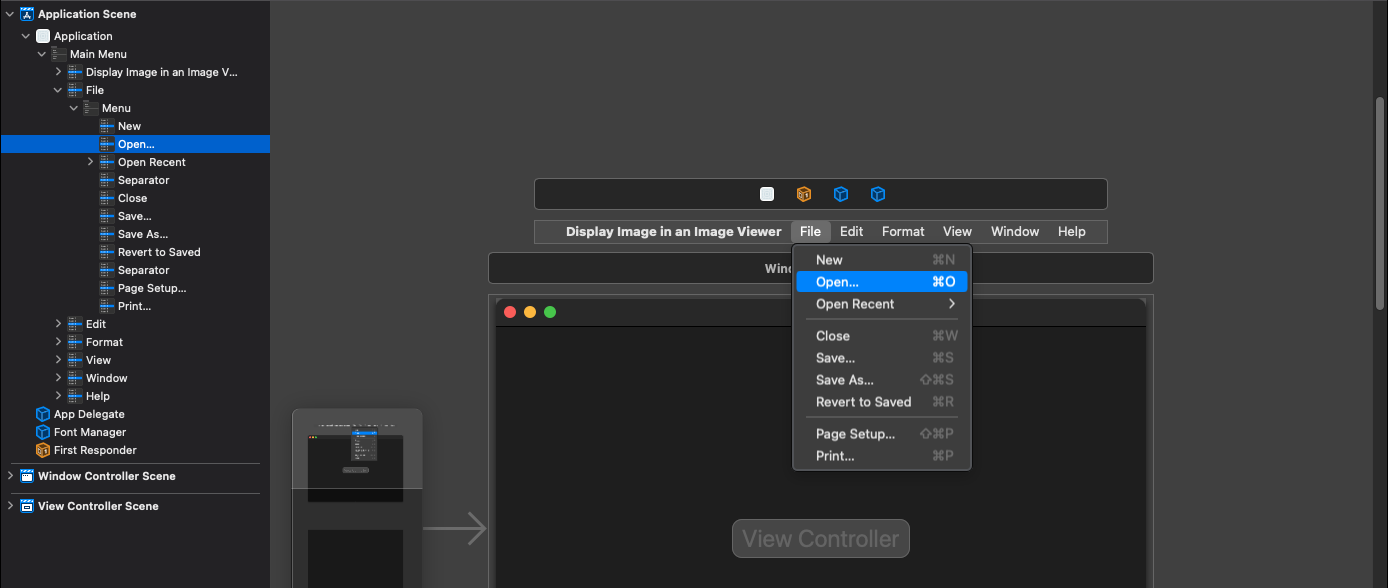Expand the Edit item chevron in the outline
Screen dimensions: 1388x588
pyautogui.click(x=58, y=324)
